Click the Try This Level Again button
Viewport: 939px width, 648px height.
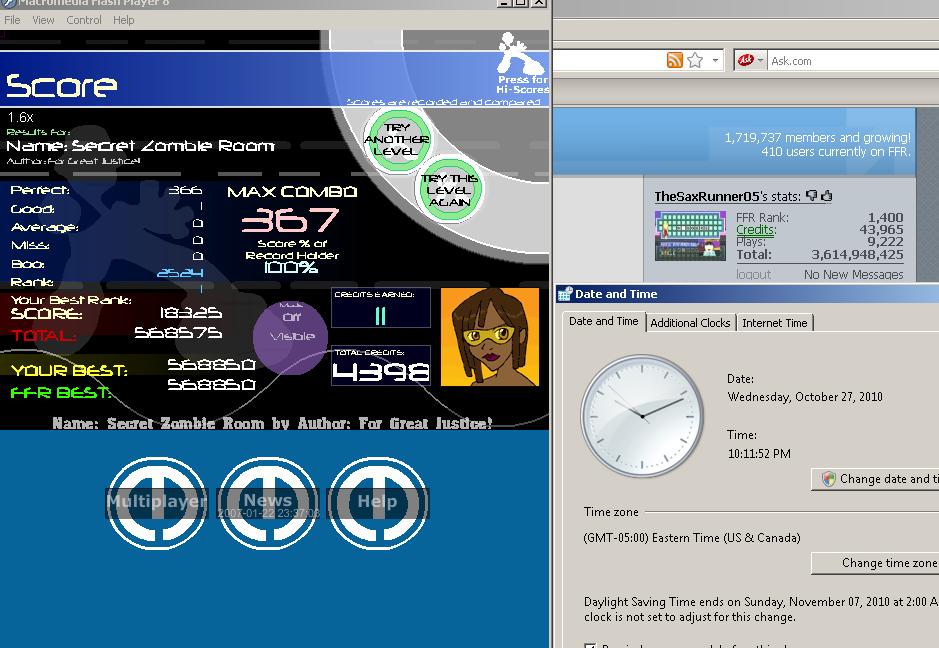coord(449,190)
